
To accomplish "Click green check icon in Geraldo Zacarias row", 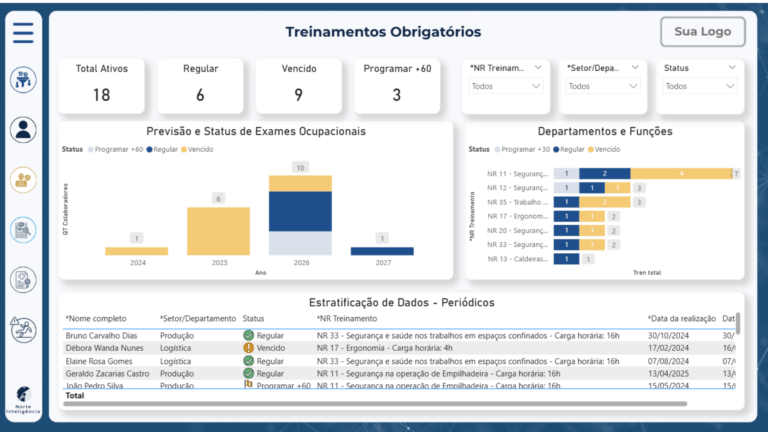I will click(x=248, y=373).
